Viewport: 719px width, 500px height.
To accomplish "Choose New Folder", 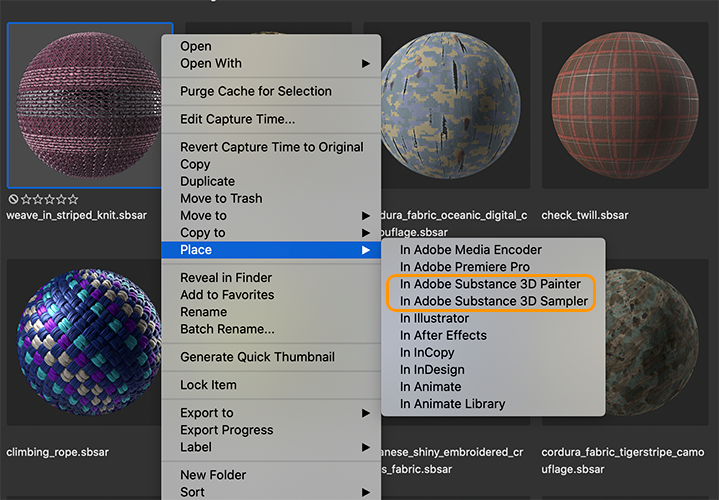I will coord(271,475).
